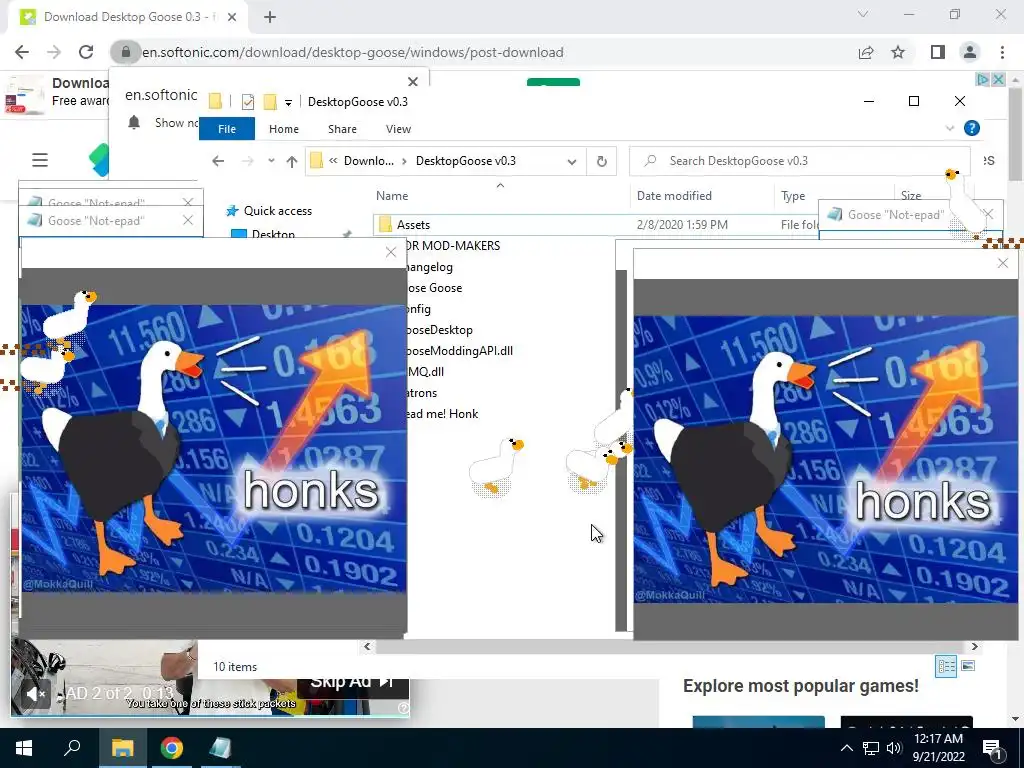Click Explorer horizontal scrollbar right arrow
The width and height of the screenshot is (1024, 768).
974,647
